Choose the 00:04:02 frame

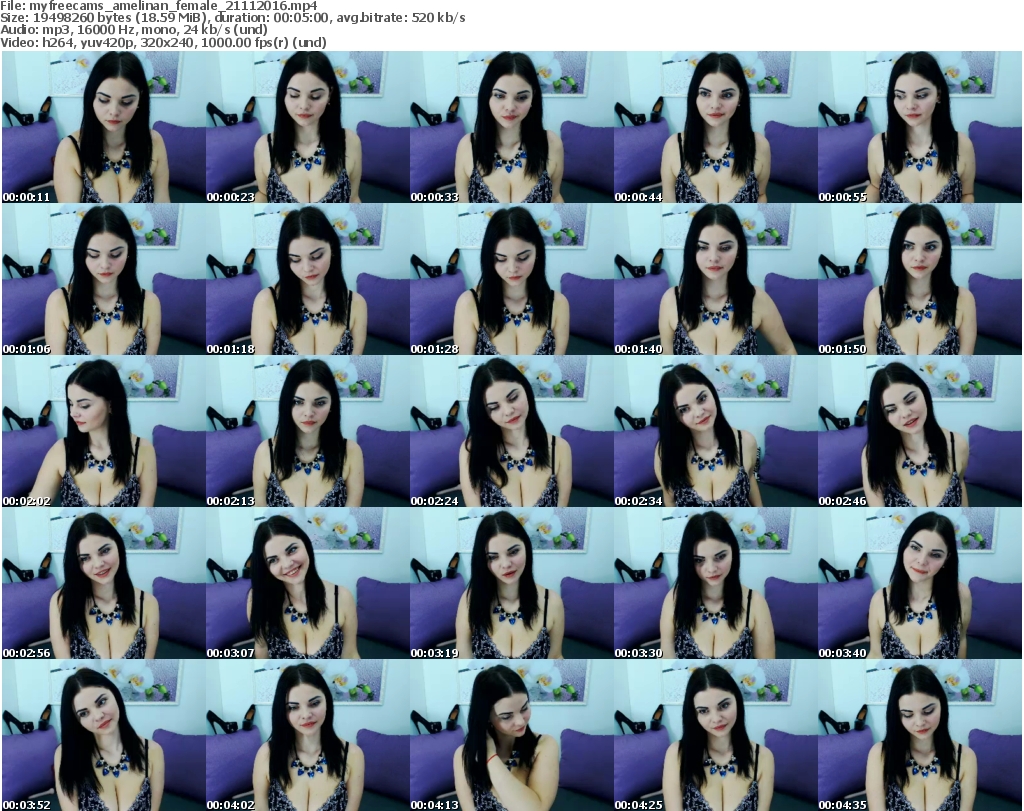pos(308,735)
